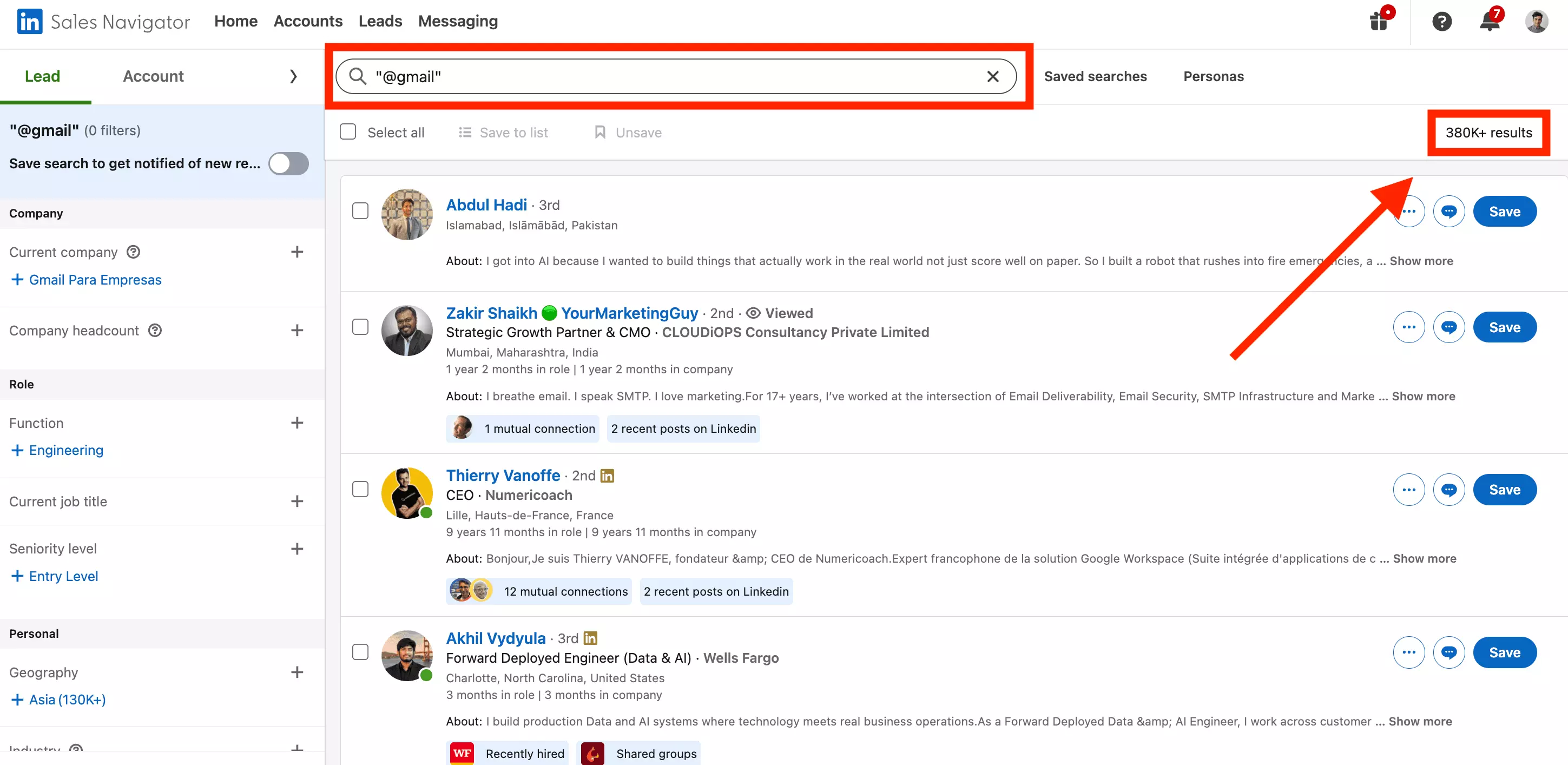Go to Accounts in top navigation
Viewport: 1568px width, 765px height.
click(x=308, y=21)
